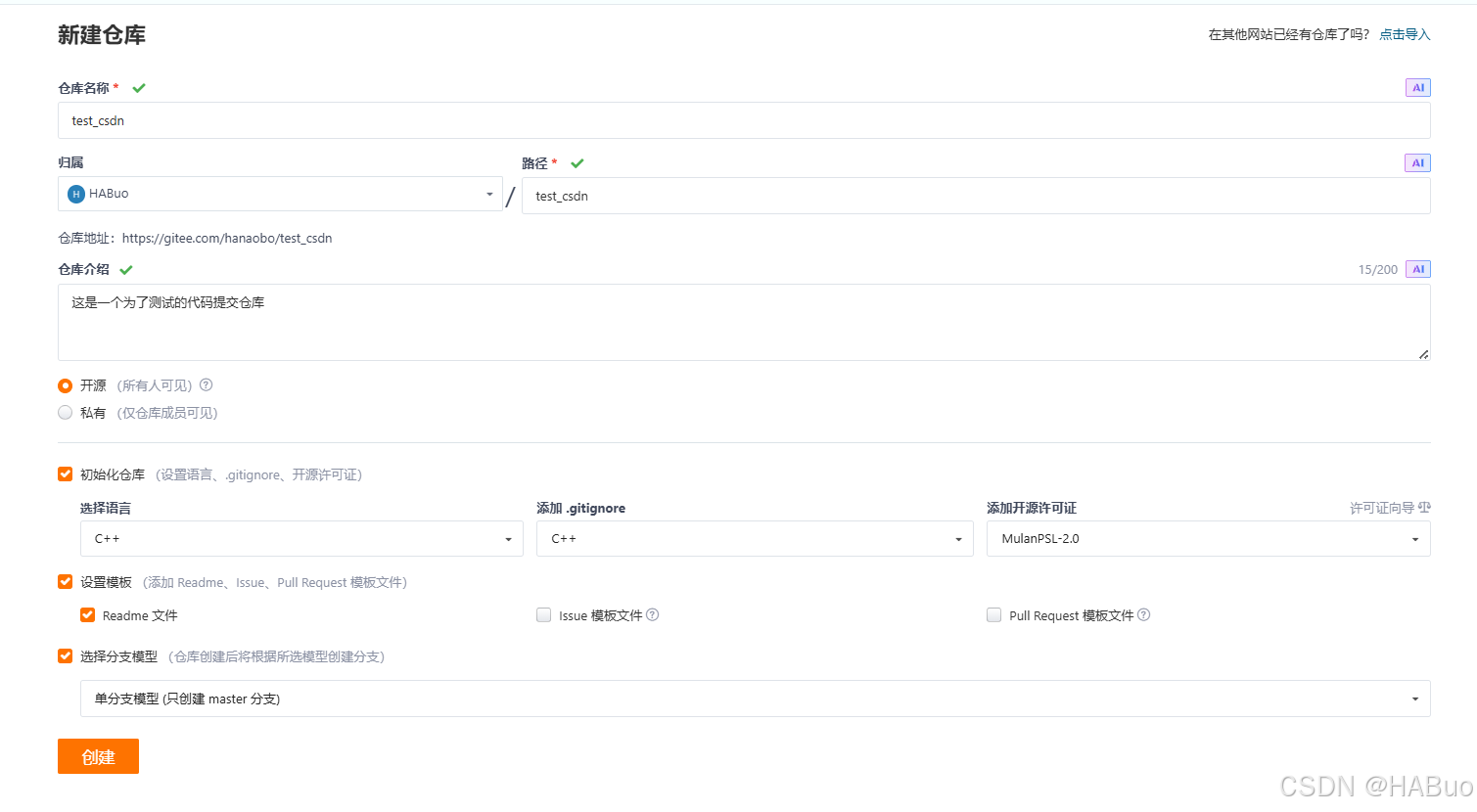
Task: Click the help icon beside Issue 模板文件
Action: (x=653, y=614)
